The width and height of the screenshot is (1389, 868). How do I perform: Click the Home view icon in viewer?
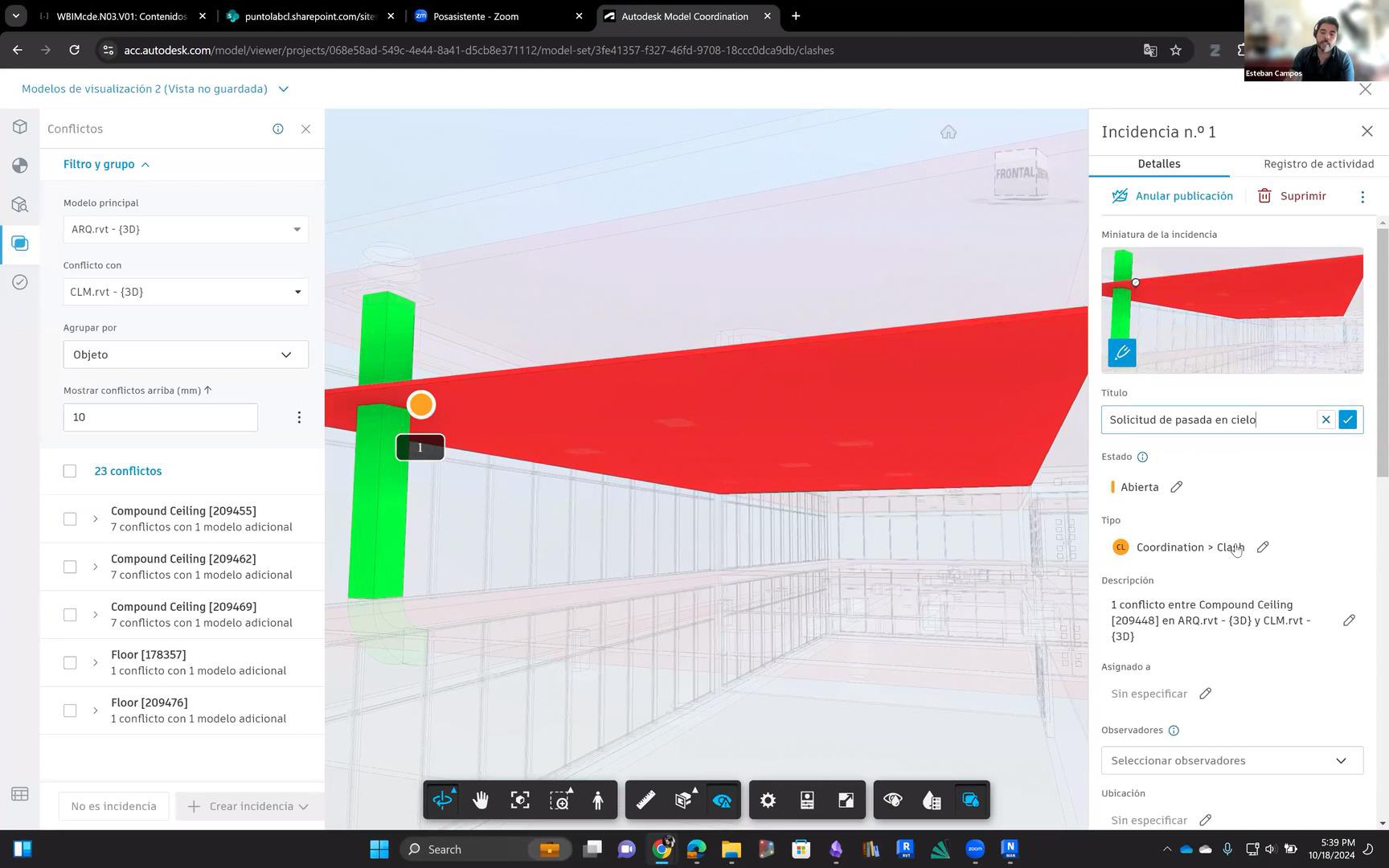click(949, 133)
